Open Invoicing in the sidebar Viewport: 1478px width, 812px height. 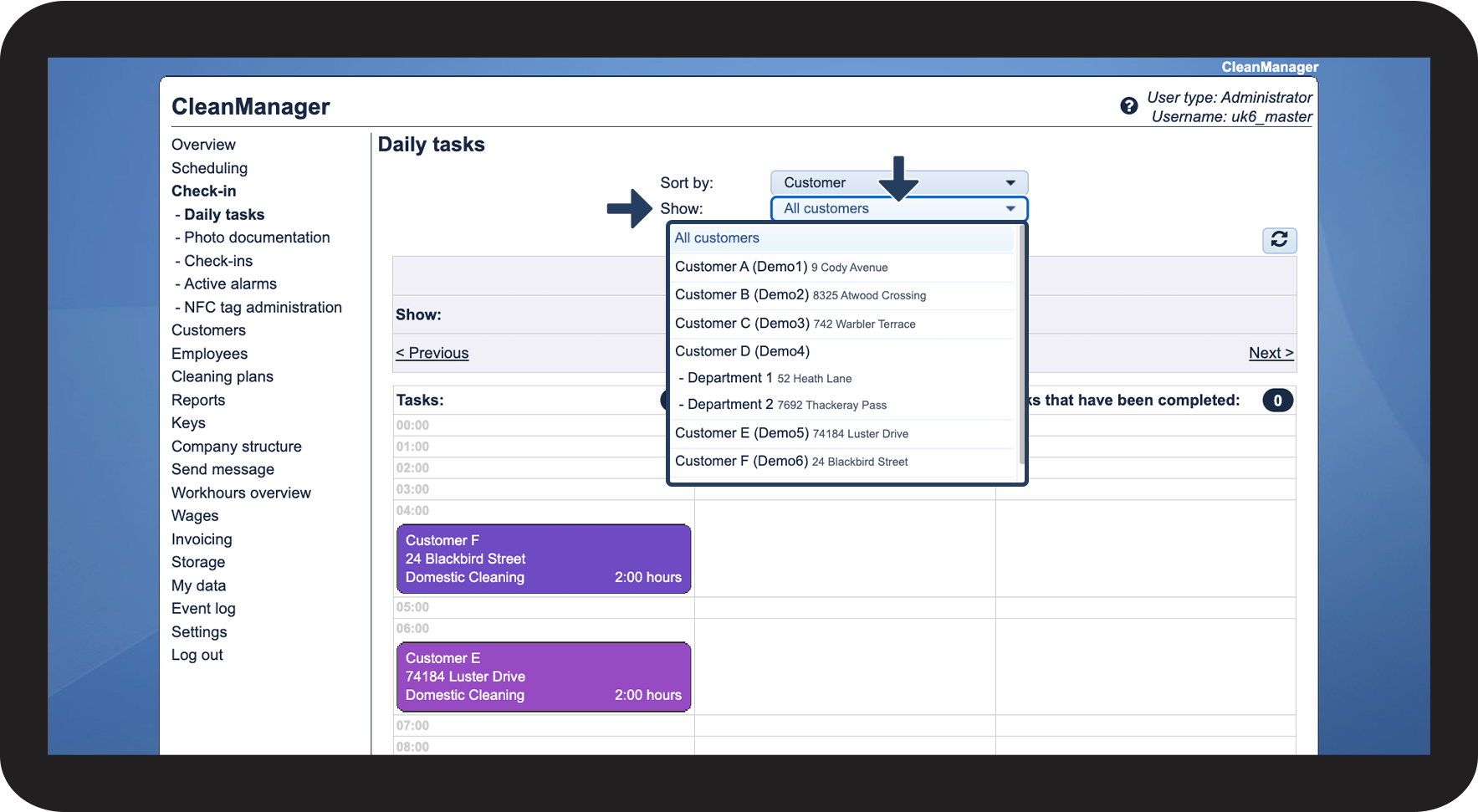202,539
